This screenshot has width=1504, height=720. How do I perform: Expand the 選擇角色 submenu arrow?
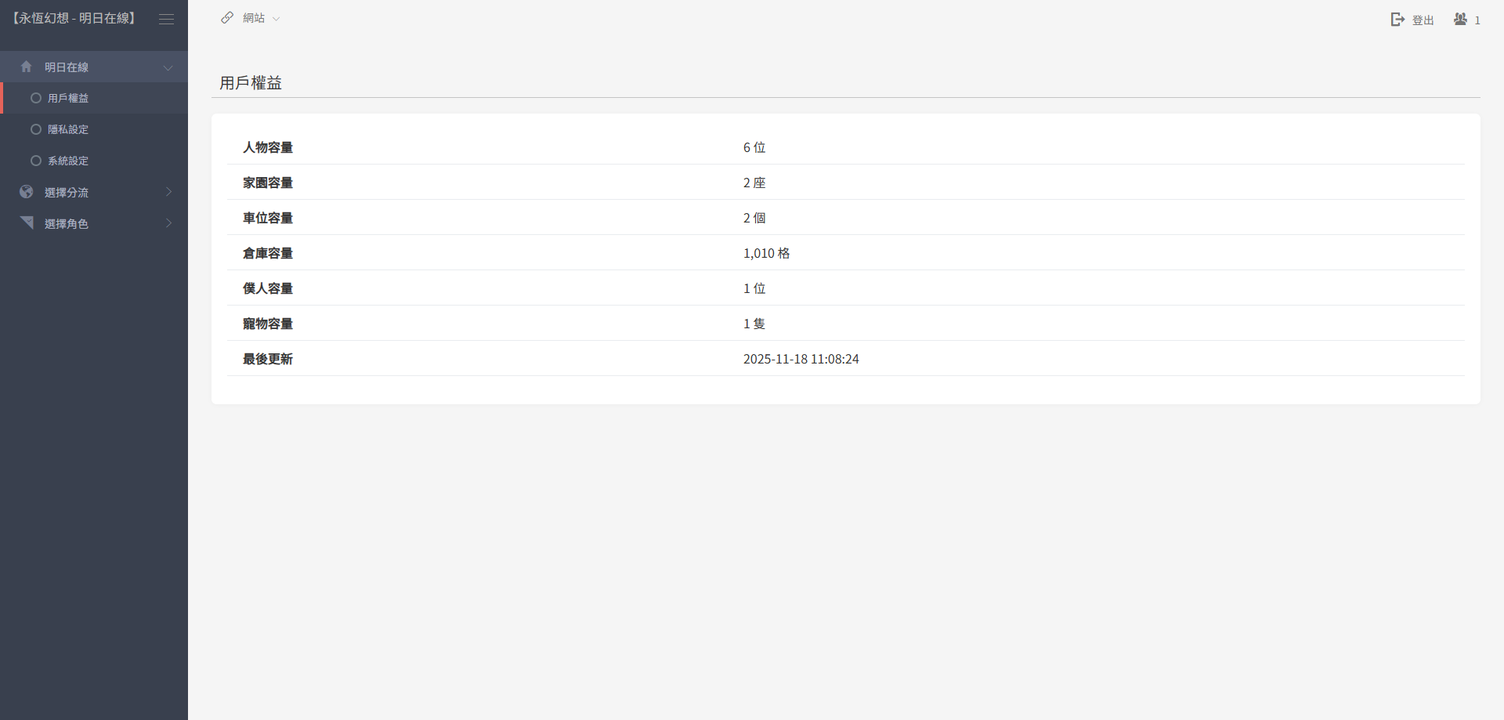(168, 223)
